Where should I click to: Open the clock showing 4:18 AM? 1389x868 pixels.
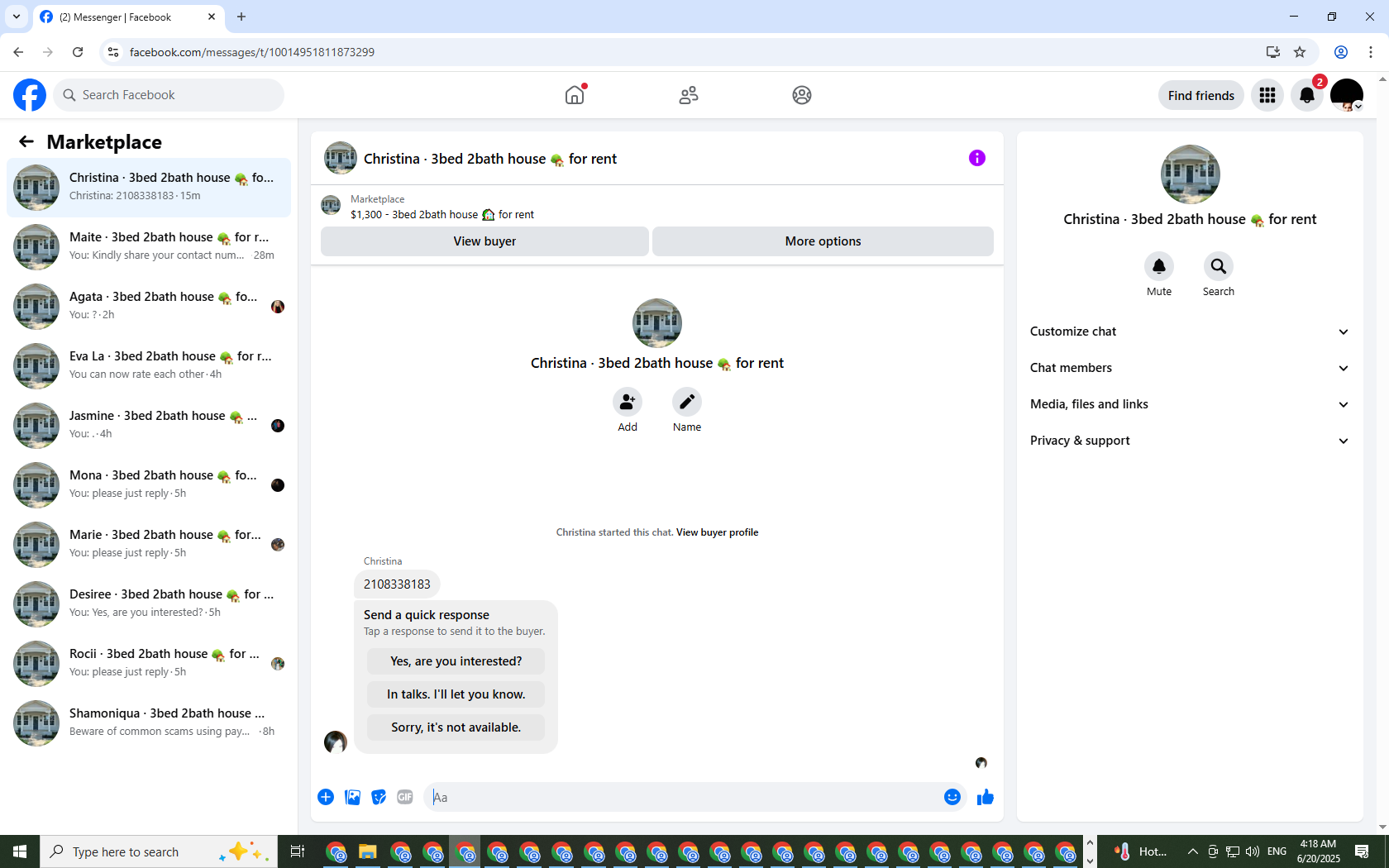(x=1318, y=851)
